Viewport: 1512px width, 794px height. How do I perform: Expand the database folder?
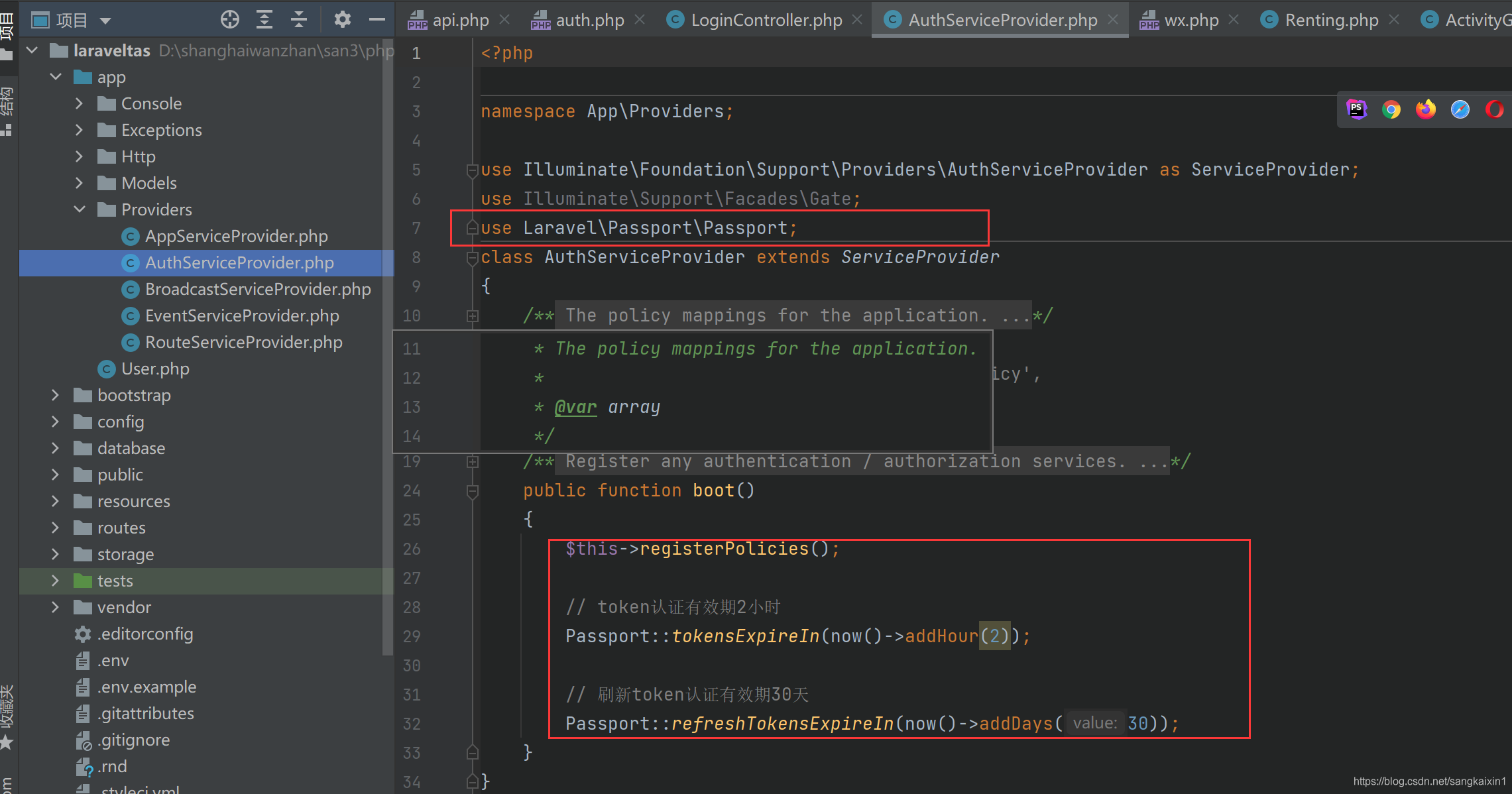coord(56,448)
